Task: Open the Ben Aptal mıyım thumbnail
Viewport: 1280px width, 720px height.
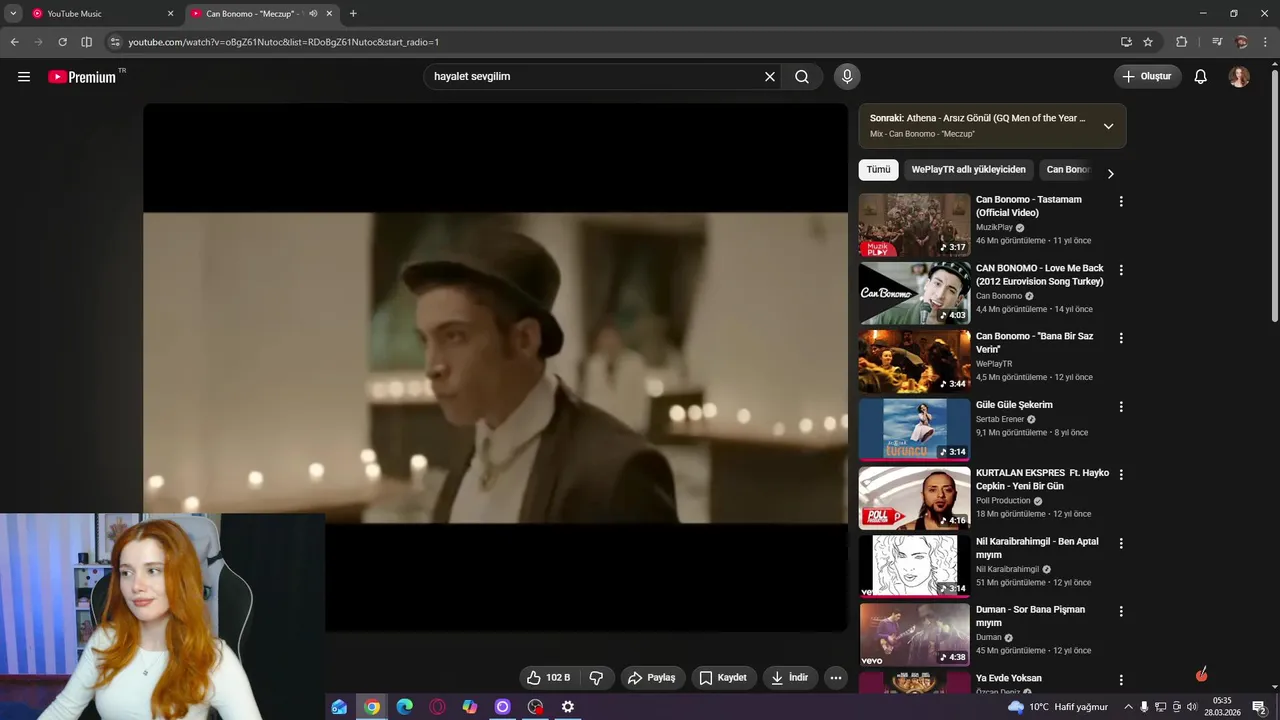Action: coord(914,567)
